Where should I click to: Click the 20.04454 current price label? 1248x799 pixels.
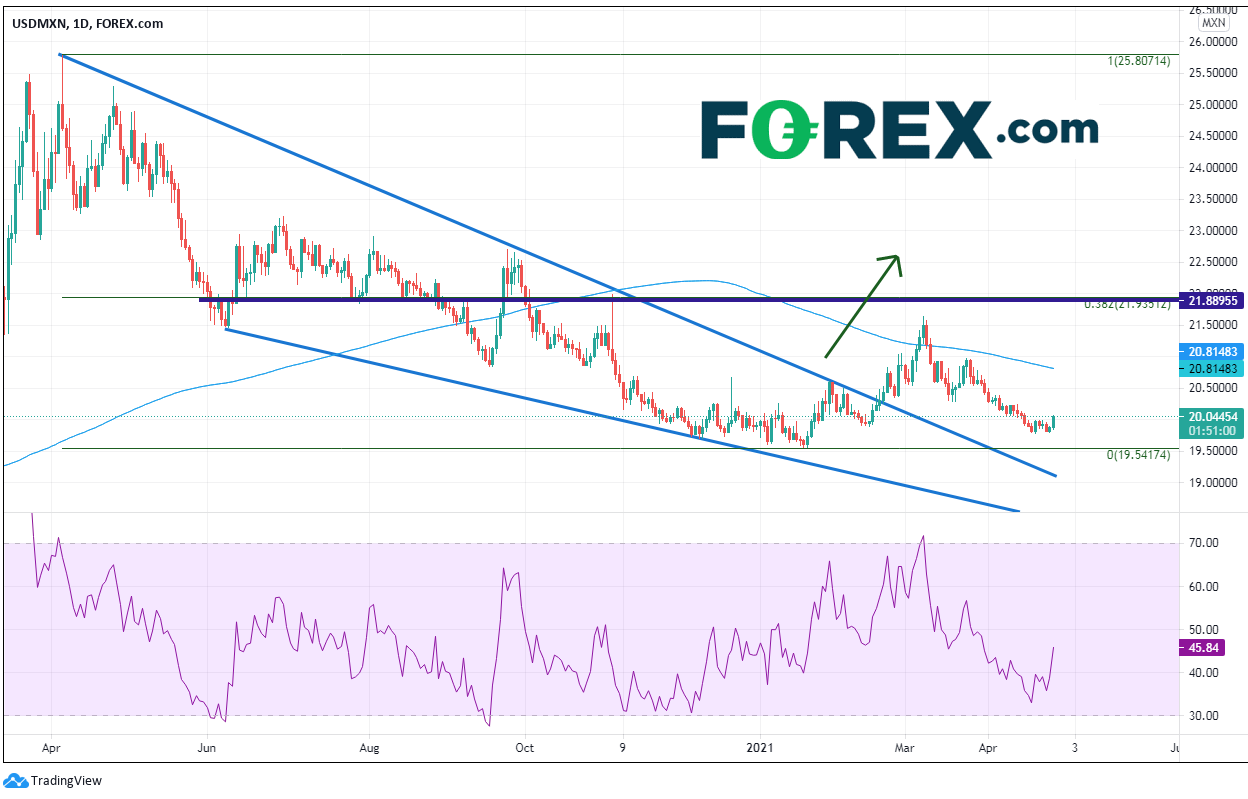coord(1212,417)
